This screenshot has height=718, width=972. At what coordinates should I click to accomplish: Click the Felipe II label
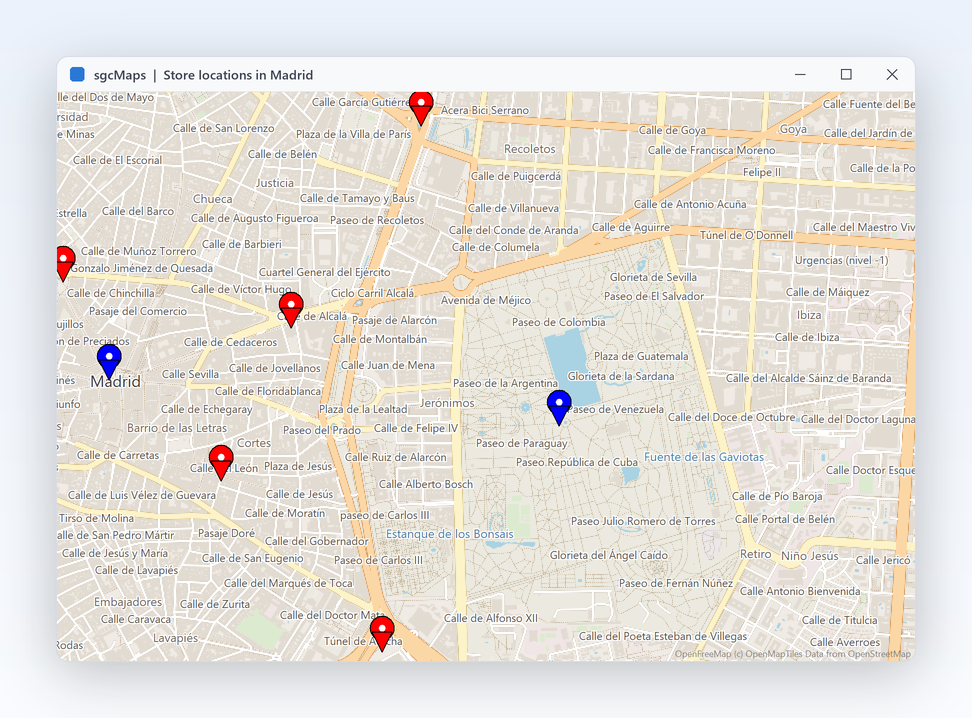click(x=762, y=172)
